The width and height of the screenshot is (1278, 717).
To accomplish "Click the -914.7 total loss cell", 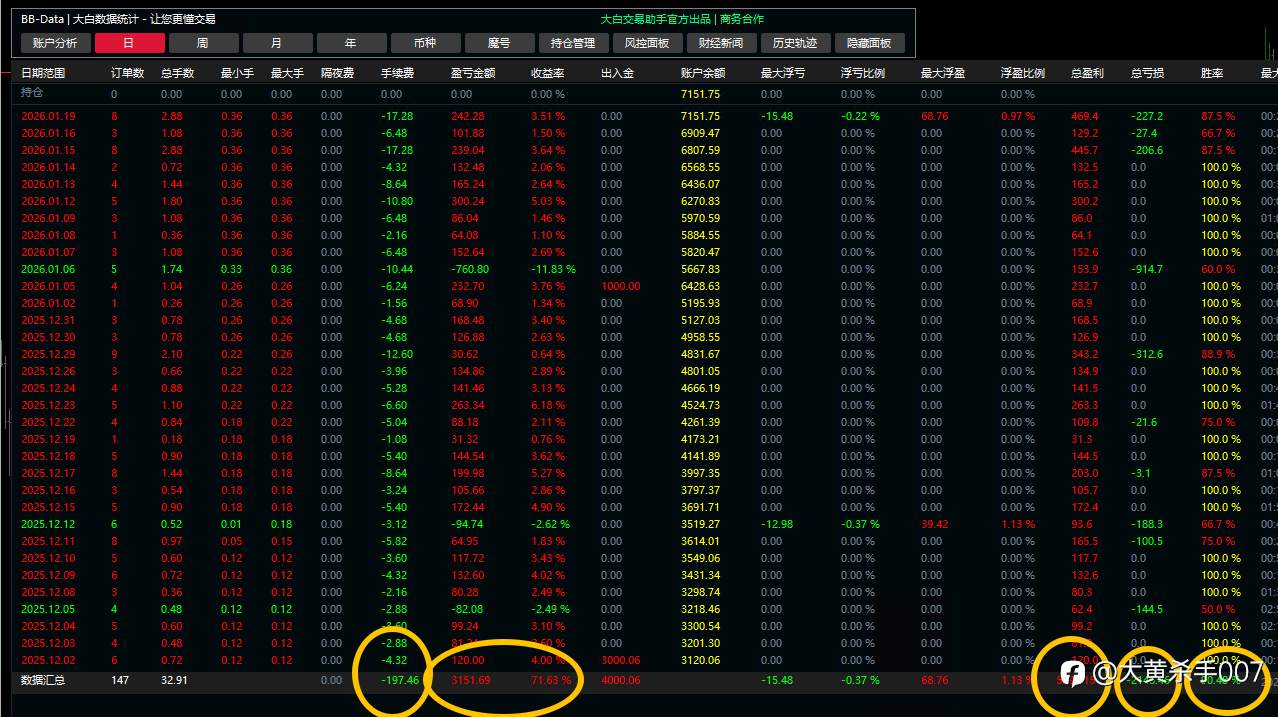I will tap(1147, 269).
